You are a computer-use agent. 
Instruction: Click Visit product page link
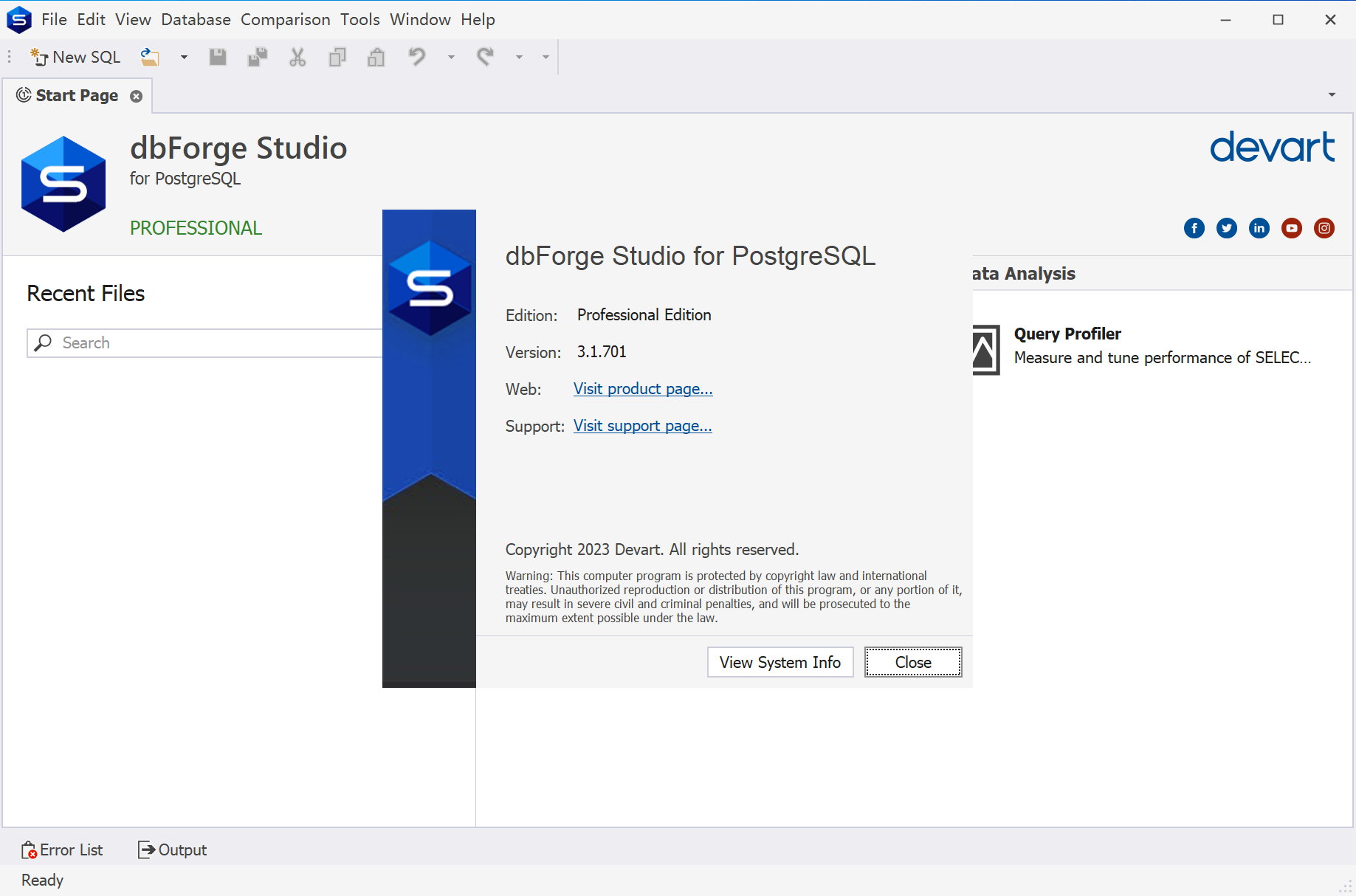643,389
